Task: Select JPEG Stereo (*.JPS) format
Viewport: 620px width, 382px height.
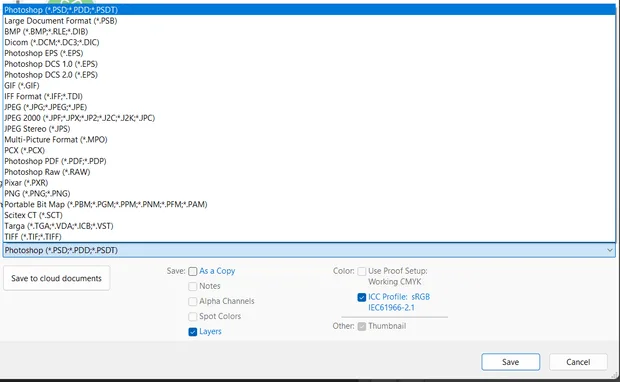Action: 309,129
